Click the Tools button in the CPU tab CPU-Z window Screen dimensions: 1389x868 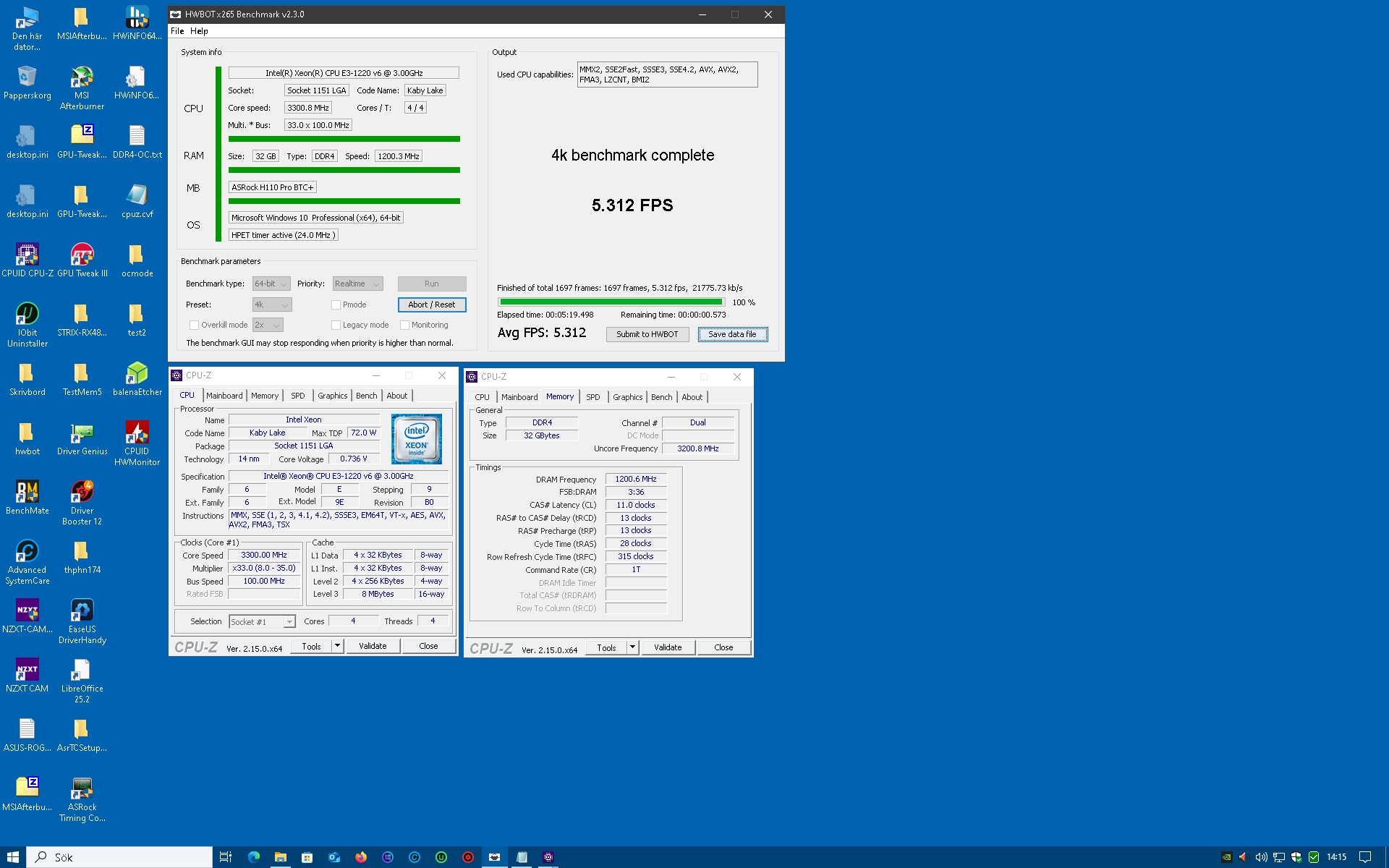pyautogui.click(x=311, y=646)
